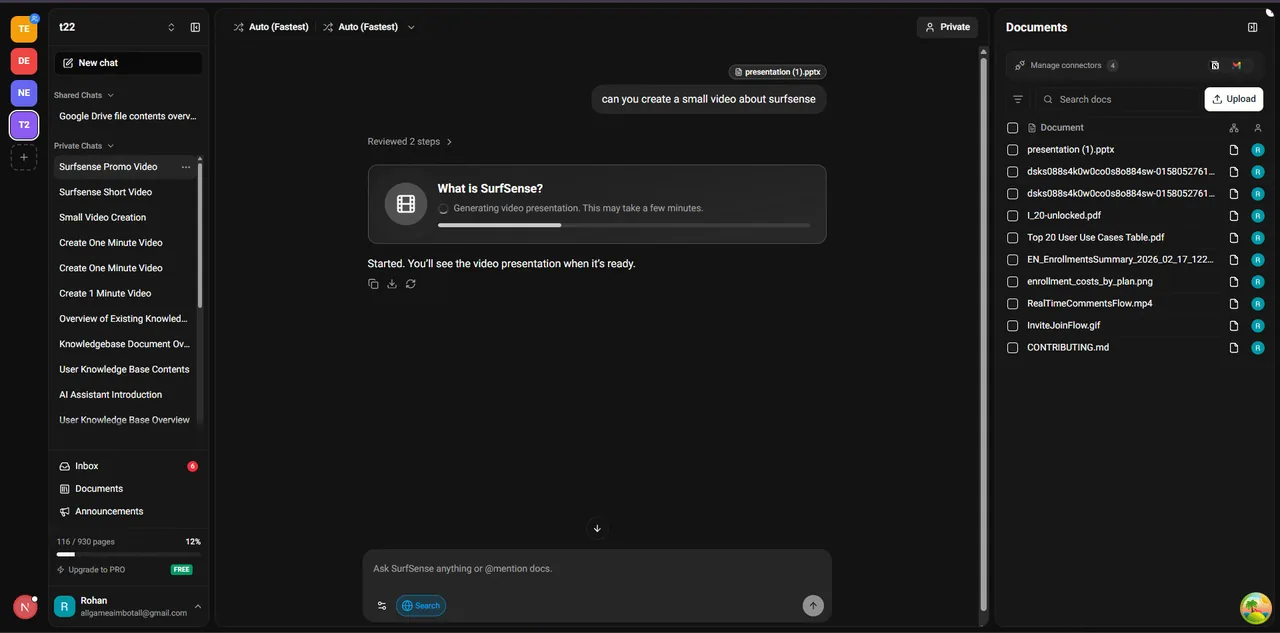Download the assistant response
Screen dimensions: 1280x633
point(392,284)
